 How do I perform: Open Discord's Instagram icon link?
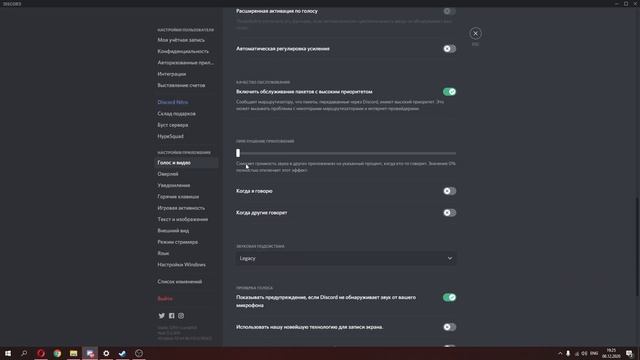click(x=181, y=316)
